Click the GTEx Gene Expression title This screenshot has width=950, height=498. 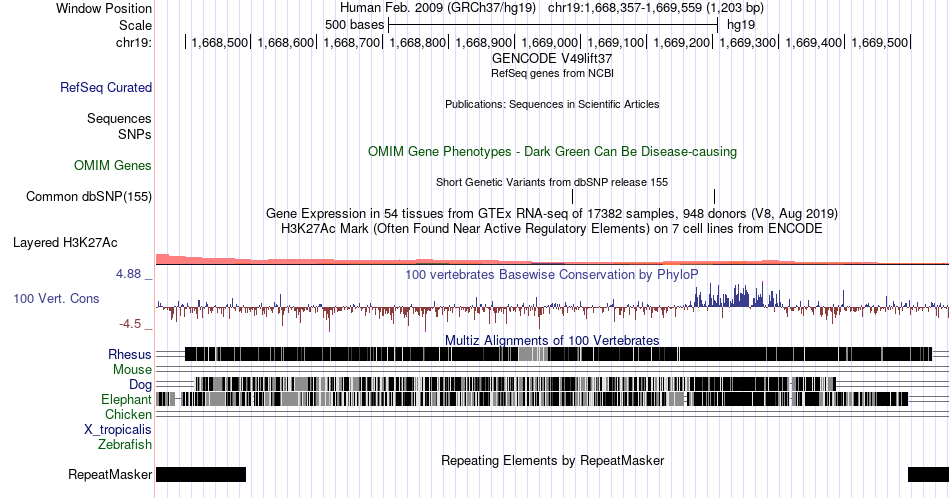pos(552,213)
